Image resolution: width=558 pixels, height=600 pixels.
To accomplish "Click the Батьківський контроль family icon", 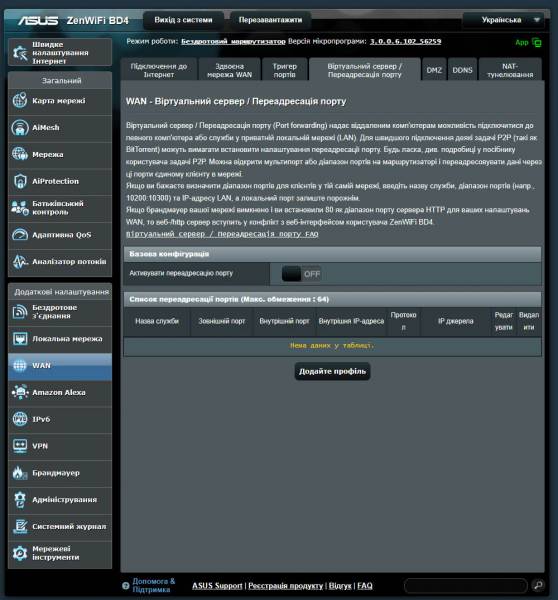I will pyautogui.click(x=20, y=208).
